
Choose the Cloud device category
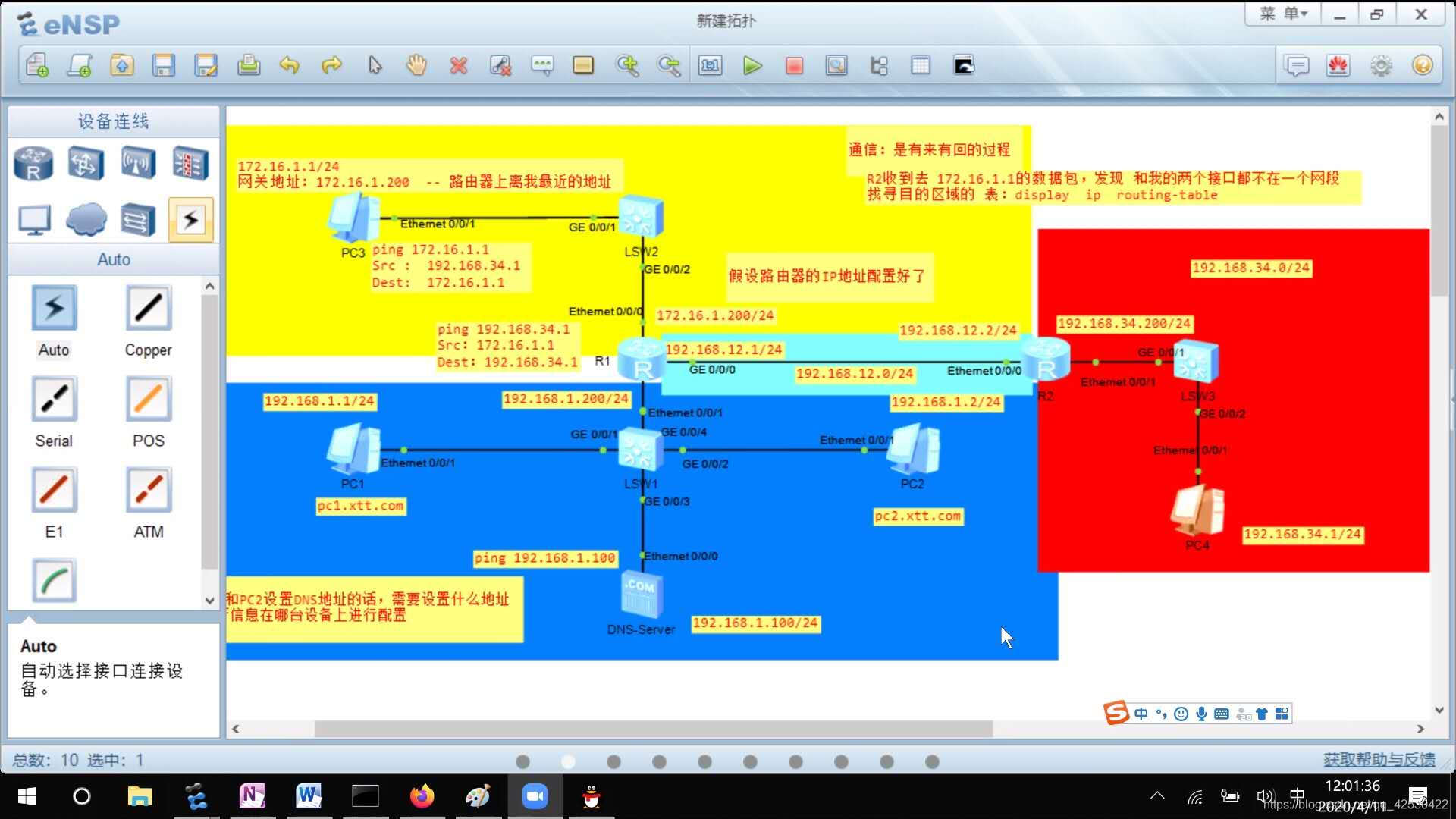pyautogui.click(x=86, y=220)
